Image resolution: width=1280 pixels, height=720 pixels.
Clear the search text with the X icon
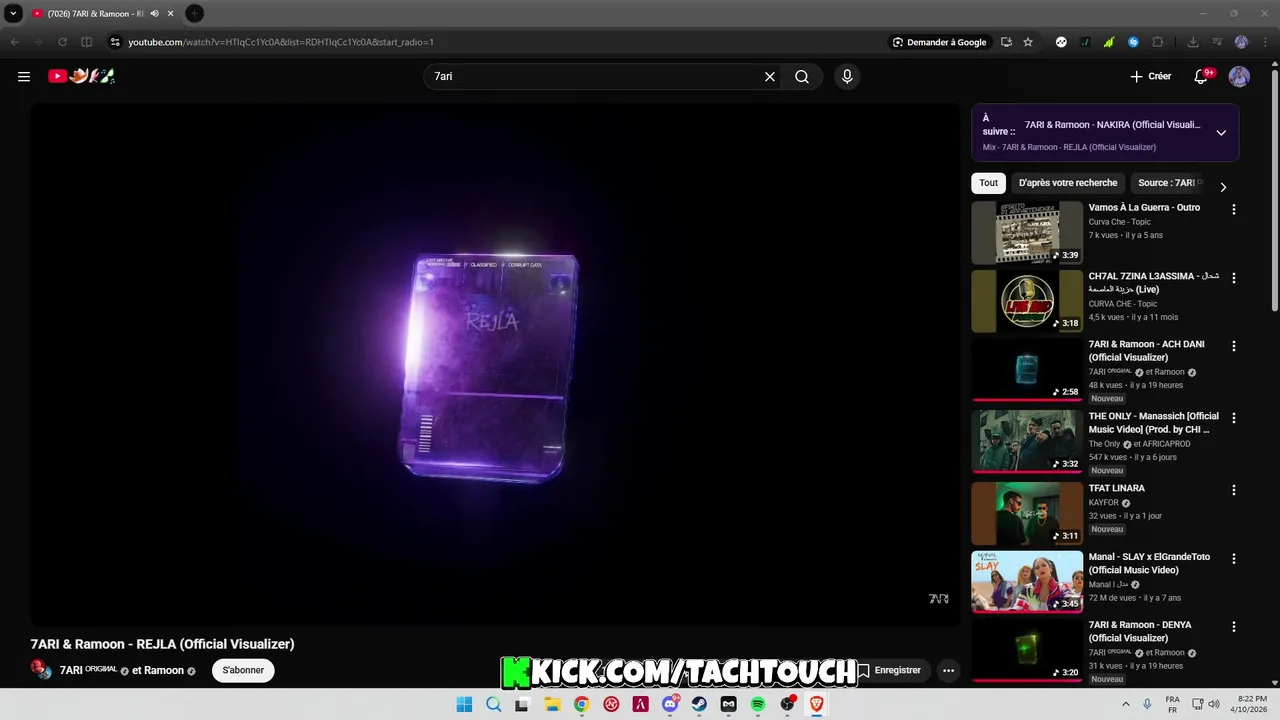770,76
